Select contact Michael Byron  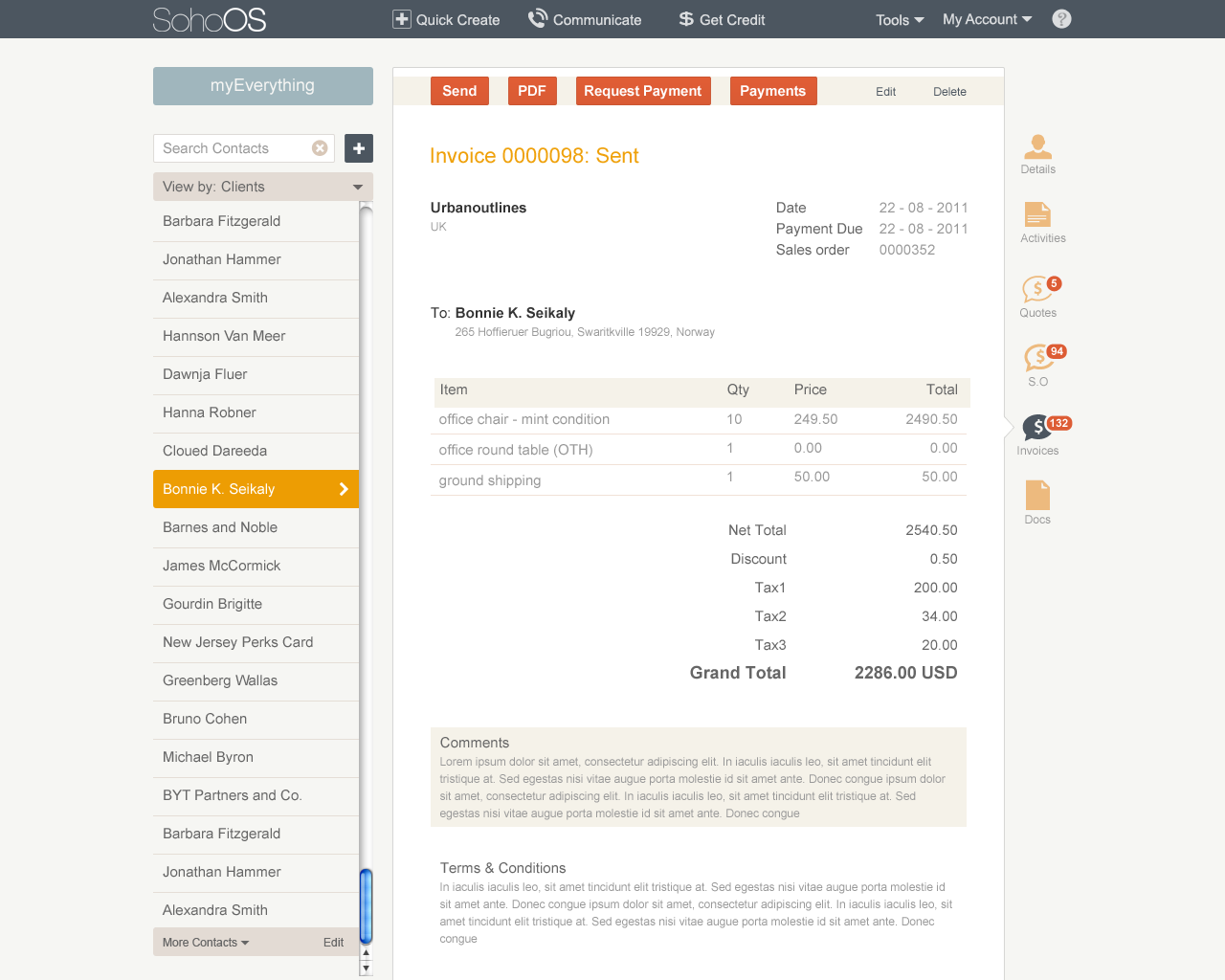(x=256, y=757)
